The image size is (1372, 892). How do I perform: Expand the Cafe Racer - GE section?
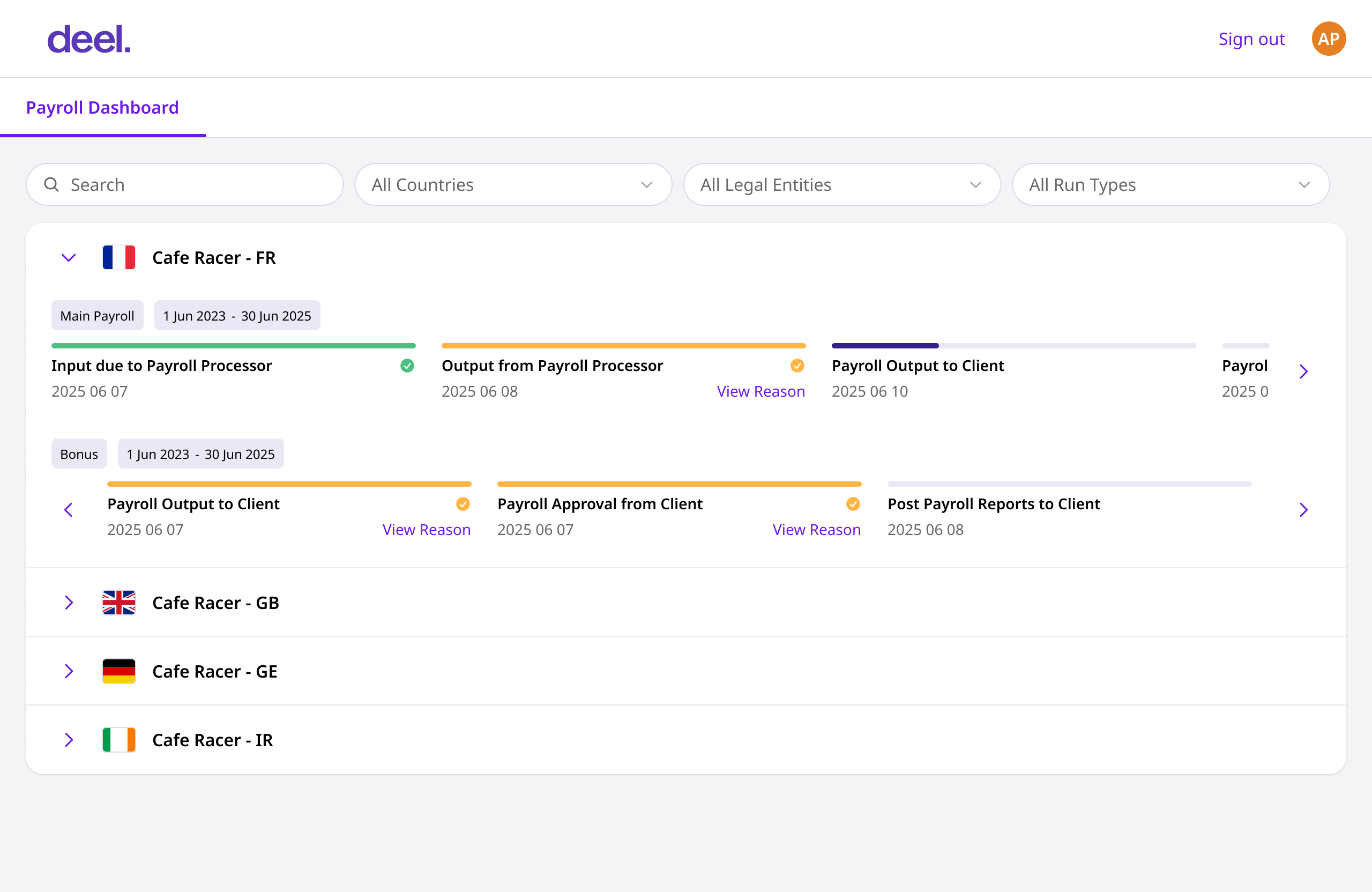(x=69, y=671)
